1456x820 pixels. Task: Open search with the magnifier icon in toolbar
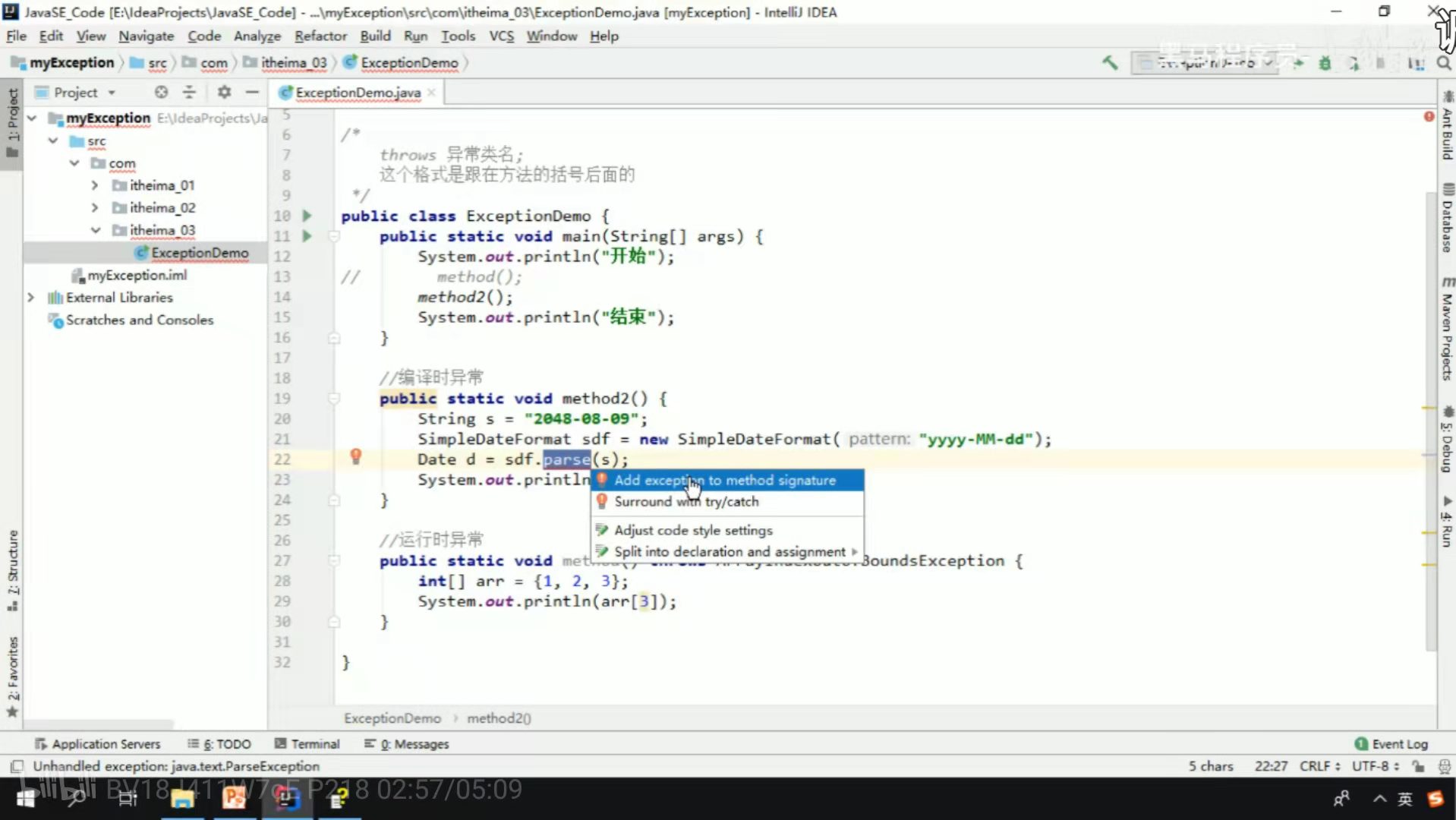[x=1443, y=63]
